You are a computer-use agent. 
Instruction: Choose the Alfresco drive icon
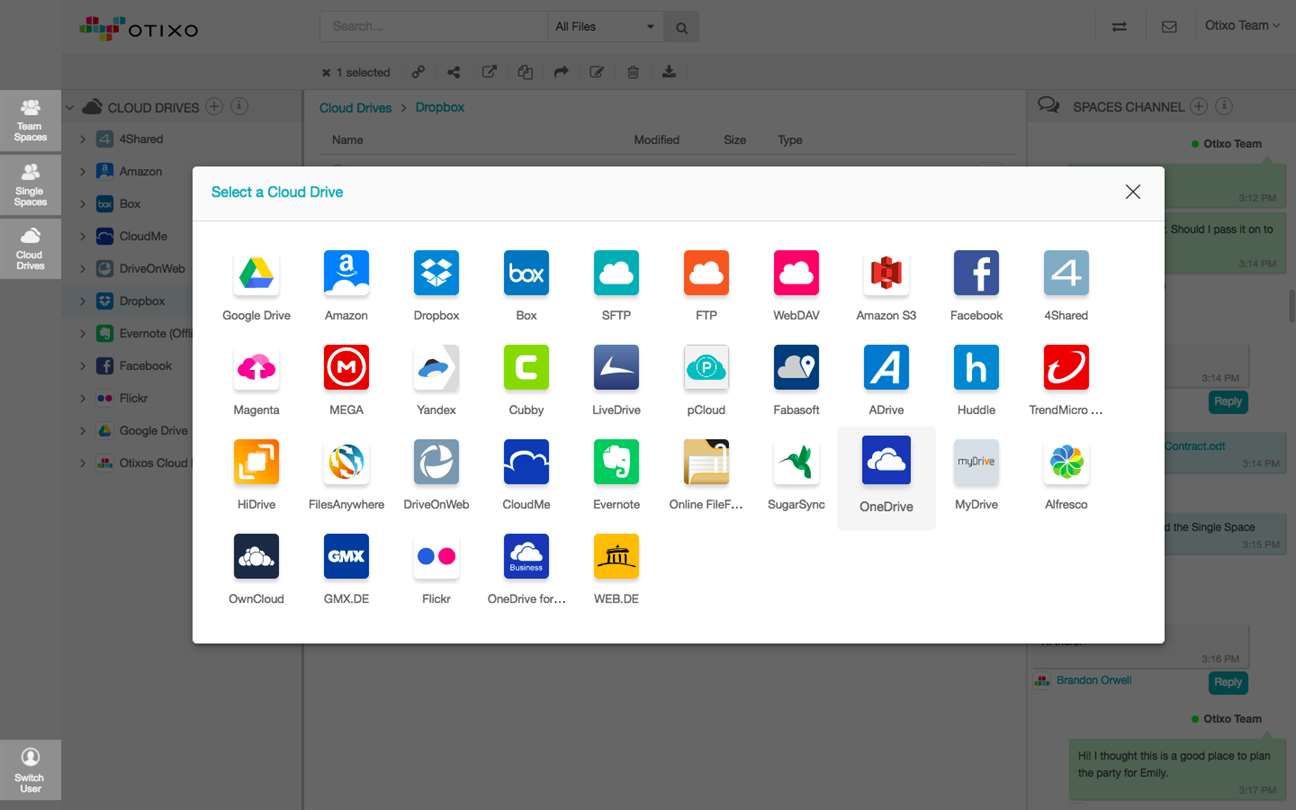click(1066, 462)
